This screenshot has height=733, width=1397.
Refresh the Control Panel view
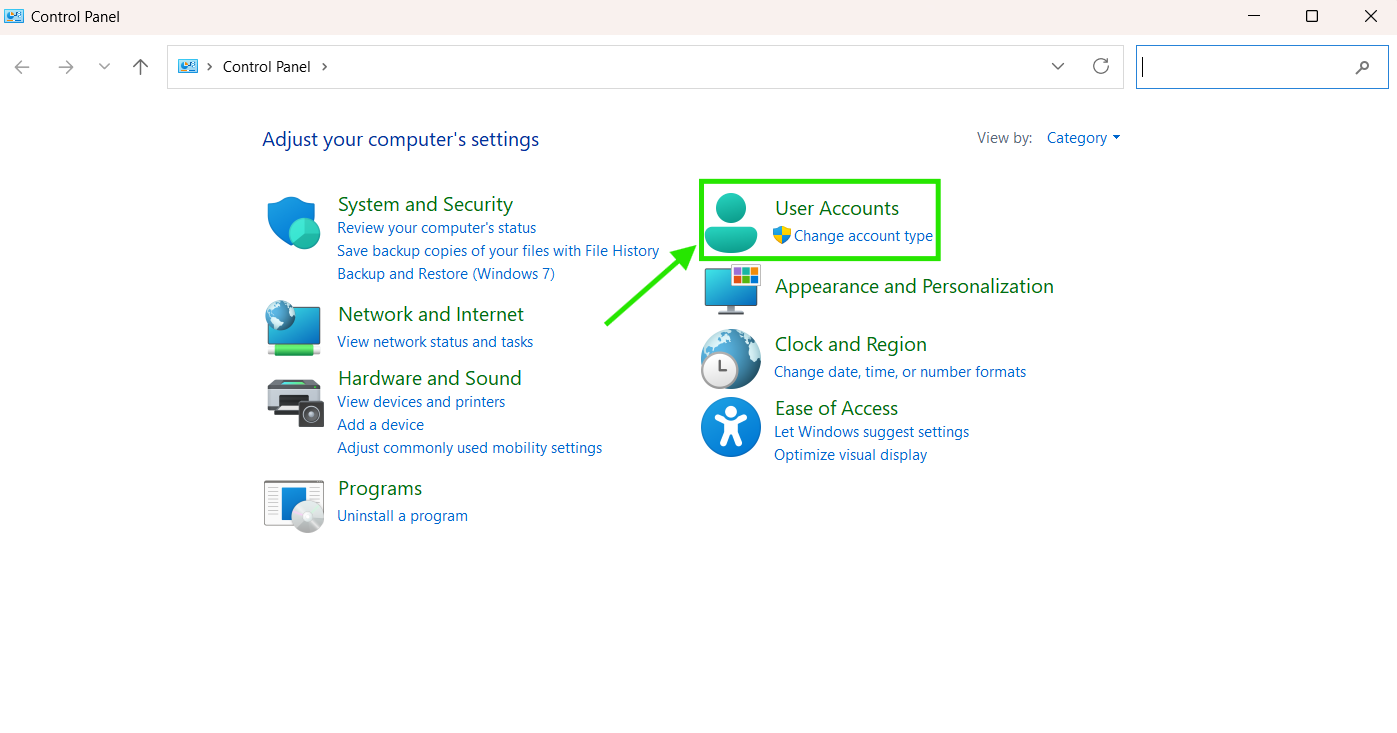coord(1101,66)
